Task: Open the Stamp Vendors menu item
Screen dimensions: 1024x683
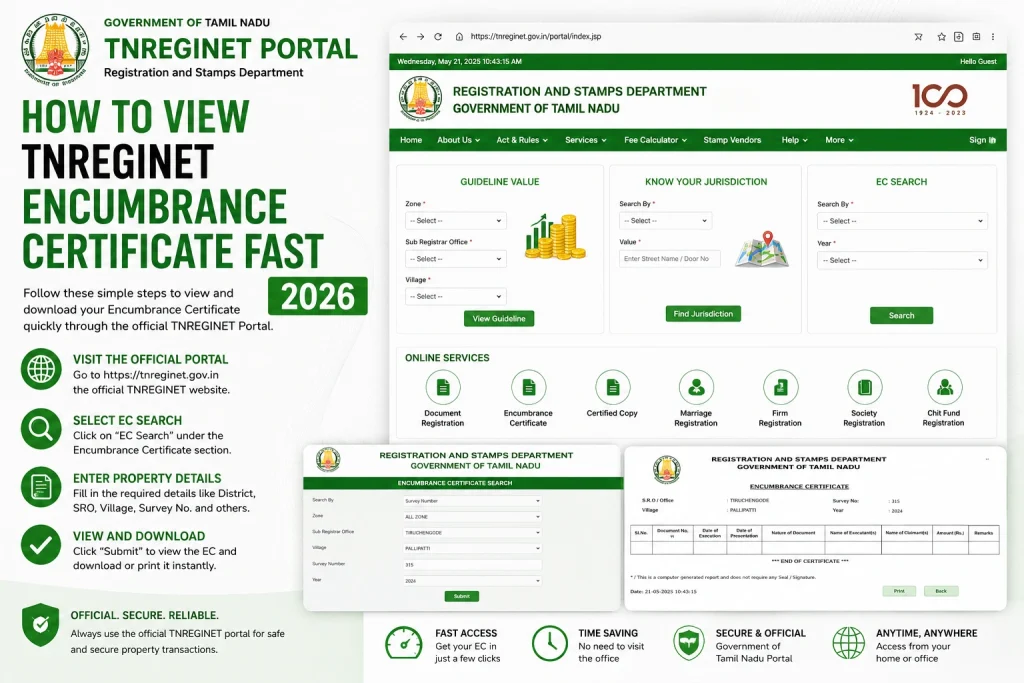Action: pos(732,140)
